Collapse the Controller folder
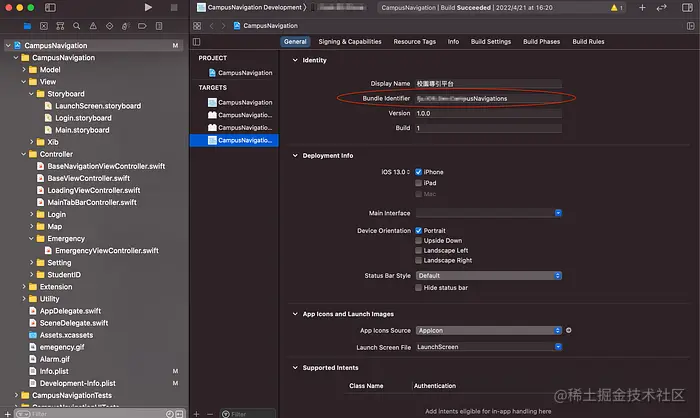 pyautogui.click(x=24, y=154)
